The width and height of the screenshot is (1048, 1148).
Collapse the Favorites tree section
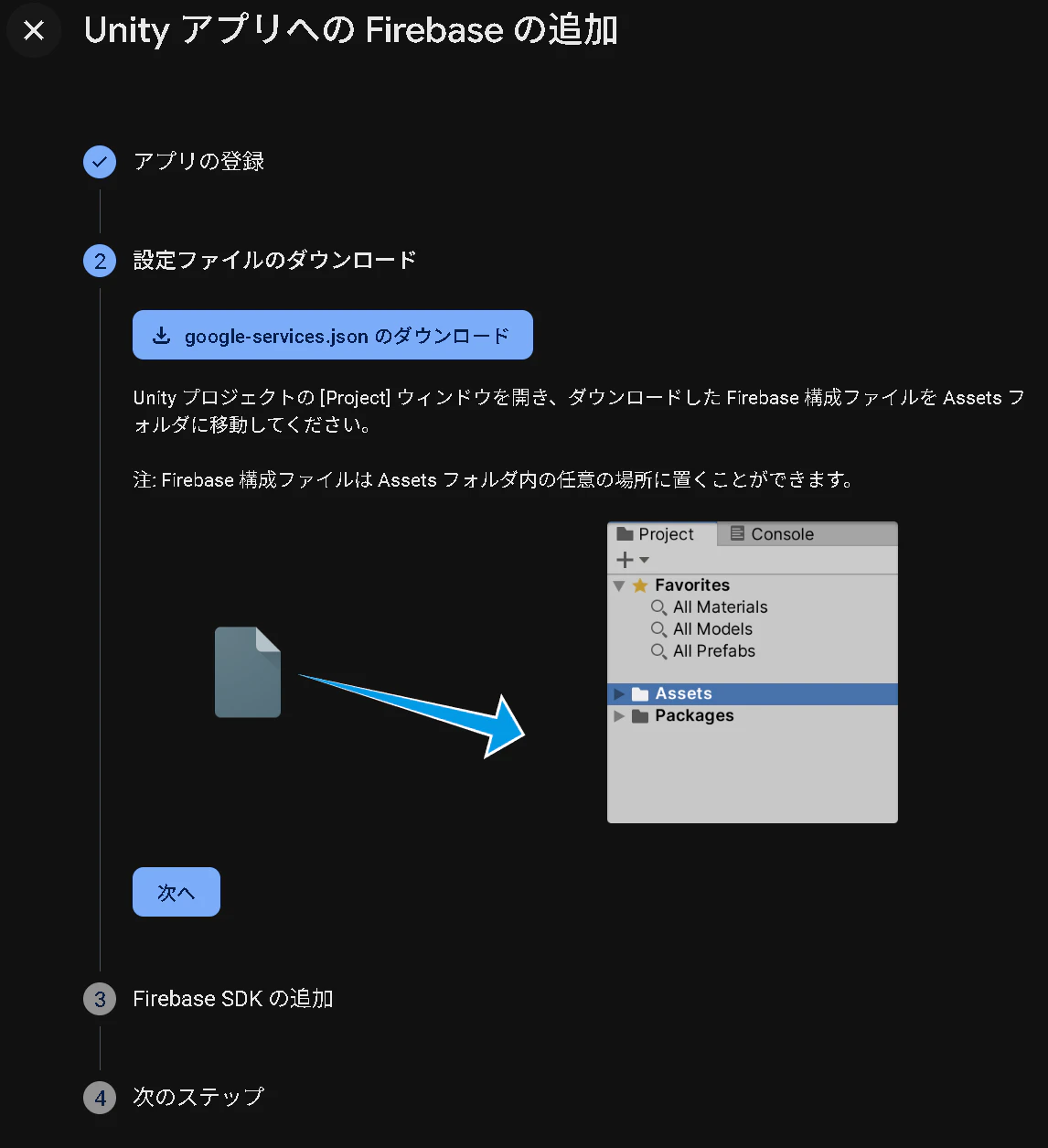pos(619,585)
